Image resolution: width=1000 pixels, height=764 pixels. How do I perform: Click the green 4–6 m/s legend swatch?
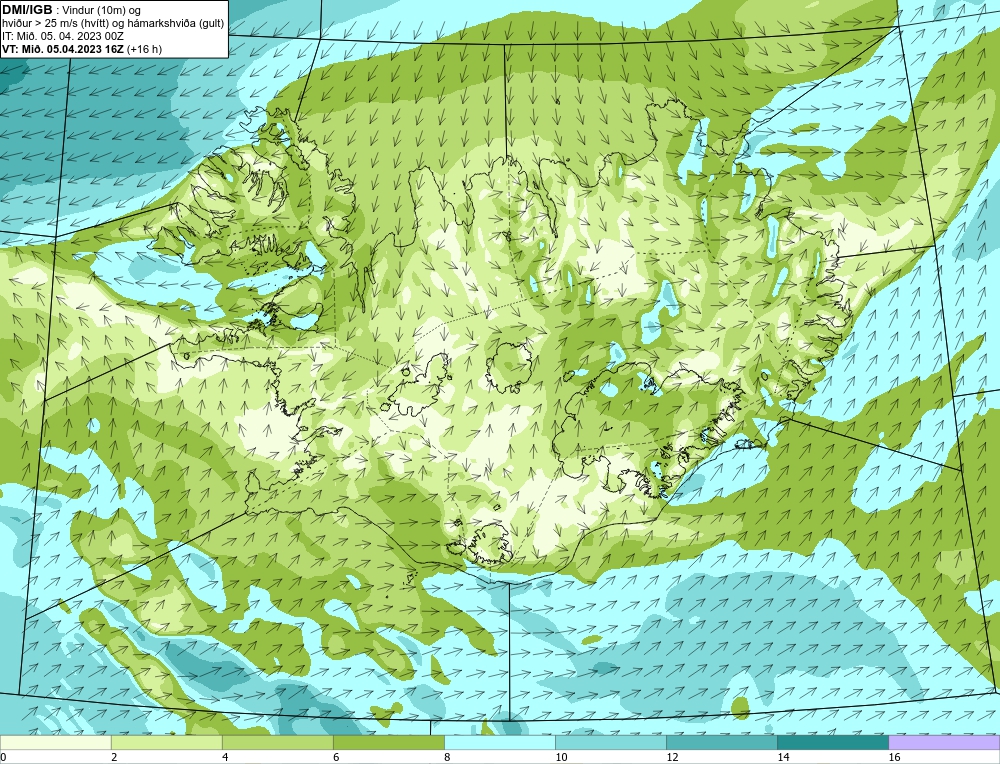pos(277,742)
